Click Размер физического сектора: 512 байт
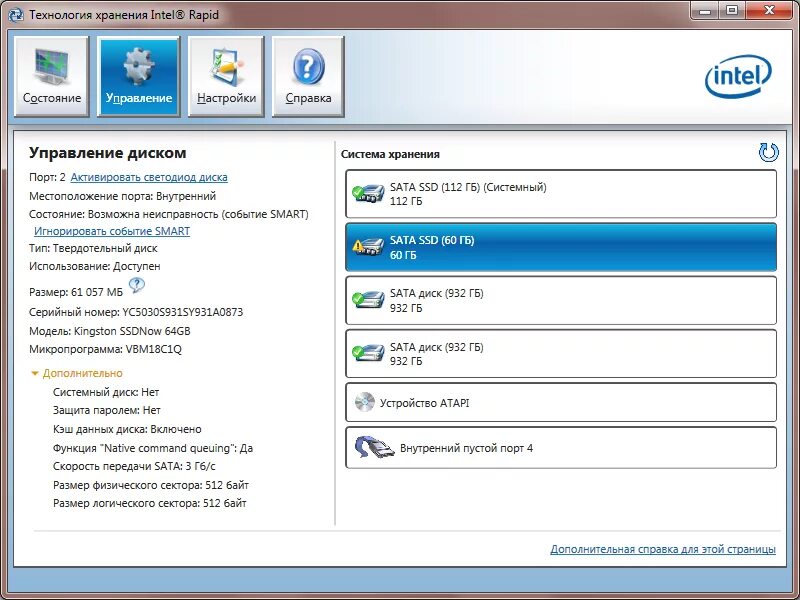The width and height of the screenshot is (800, 600). [x=151, y=485]
